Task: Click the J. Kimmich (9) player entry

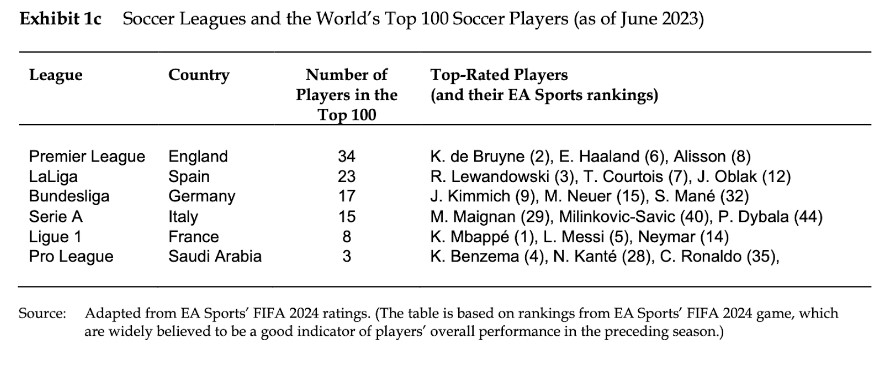Action: pos(480,197)
